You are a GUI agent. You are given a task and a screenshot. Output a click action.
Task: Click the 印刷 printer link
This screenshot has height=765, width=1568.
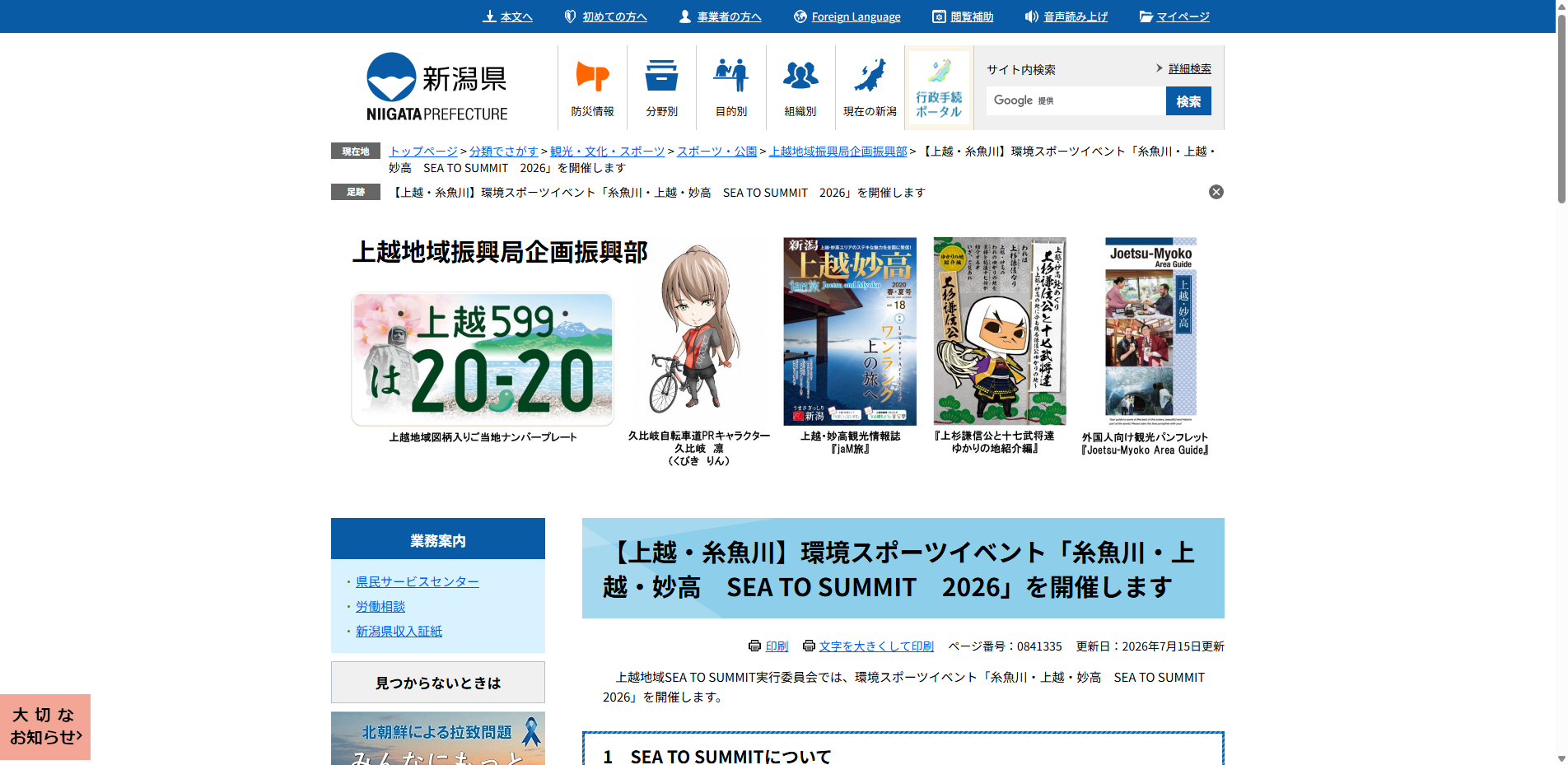768,646
